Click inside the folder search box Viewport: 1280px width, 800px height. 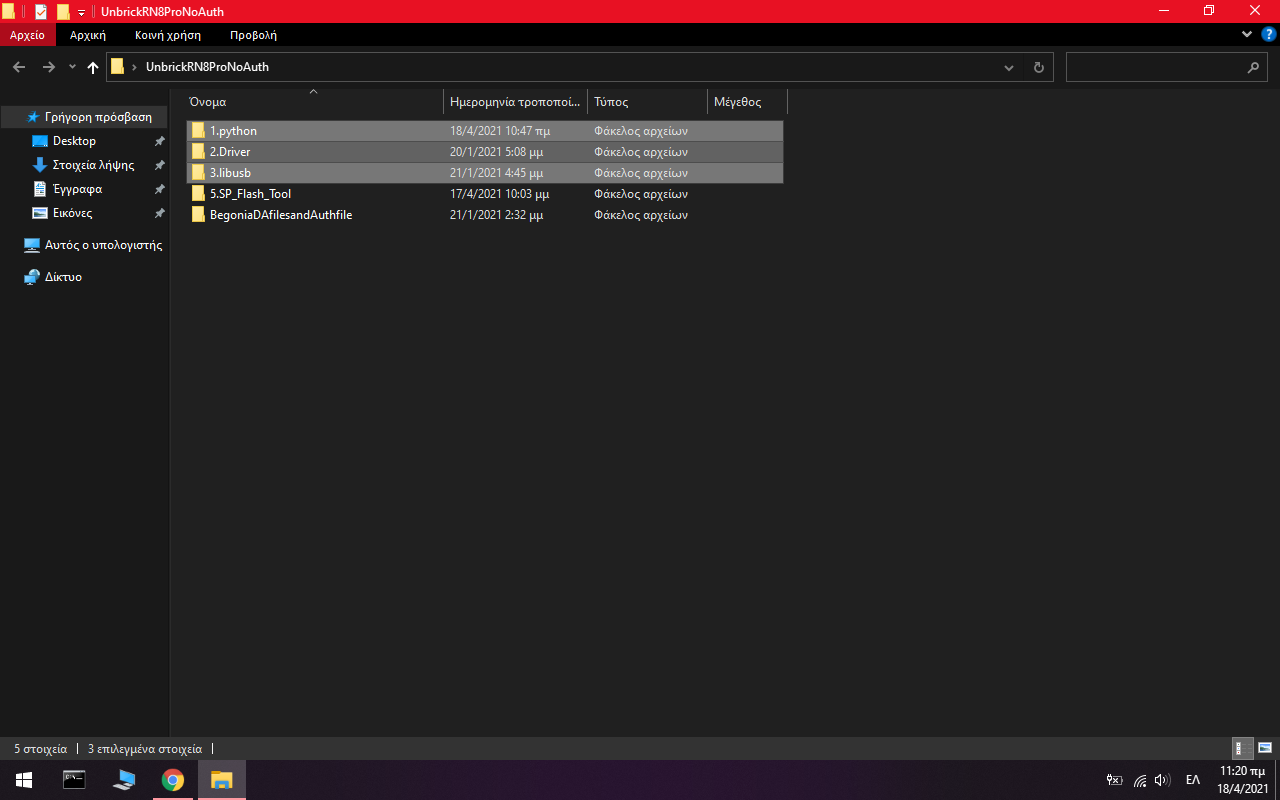point(1155,67)
